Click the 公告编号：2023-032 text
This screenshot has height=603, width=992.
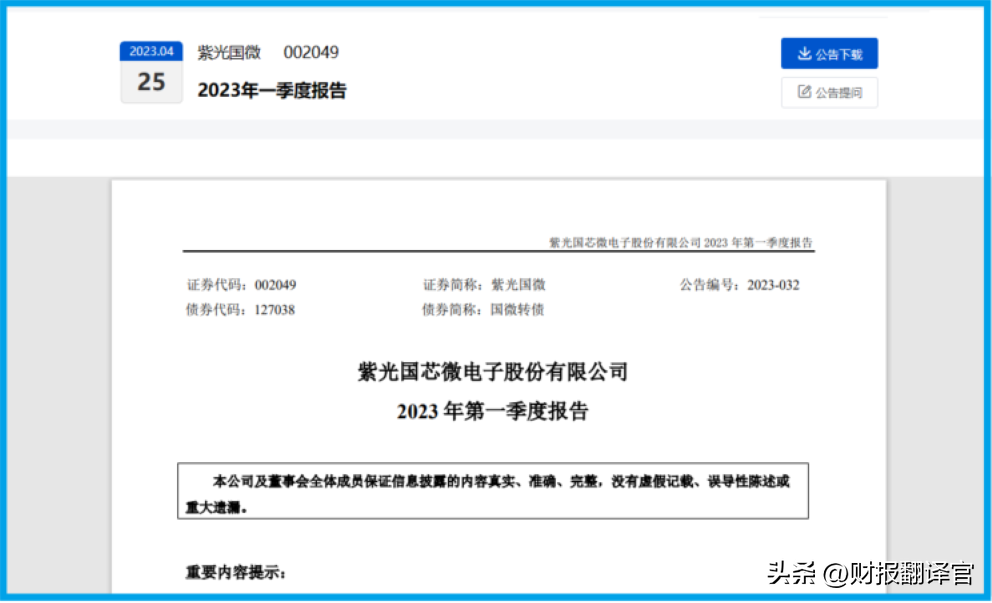pos(740,285)
